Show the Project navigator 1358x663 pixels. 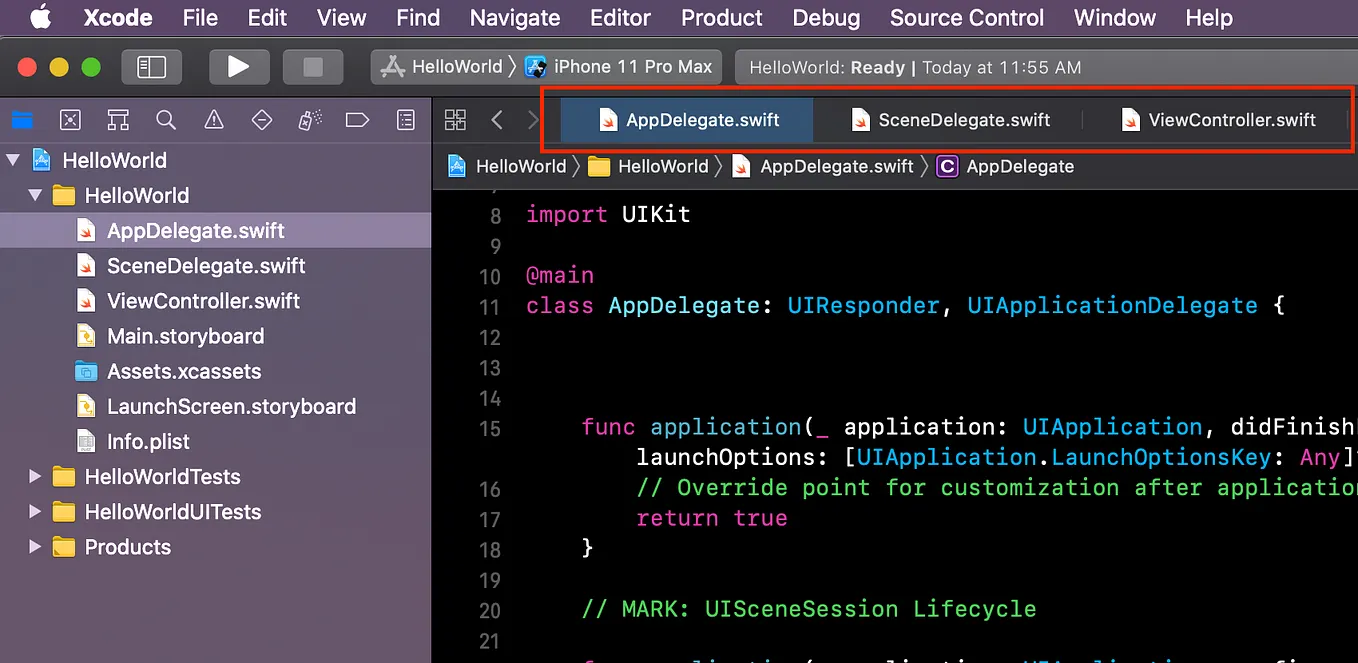click(x=22, y=120)
